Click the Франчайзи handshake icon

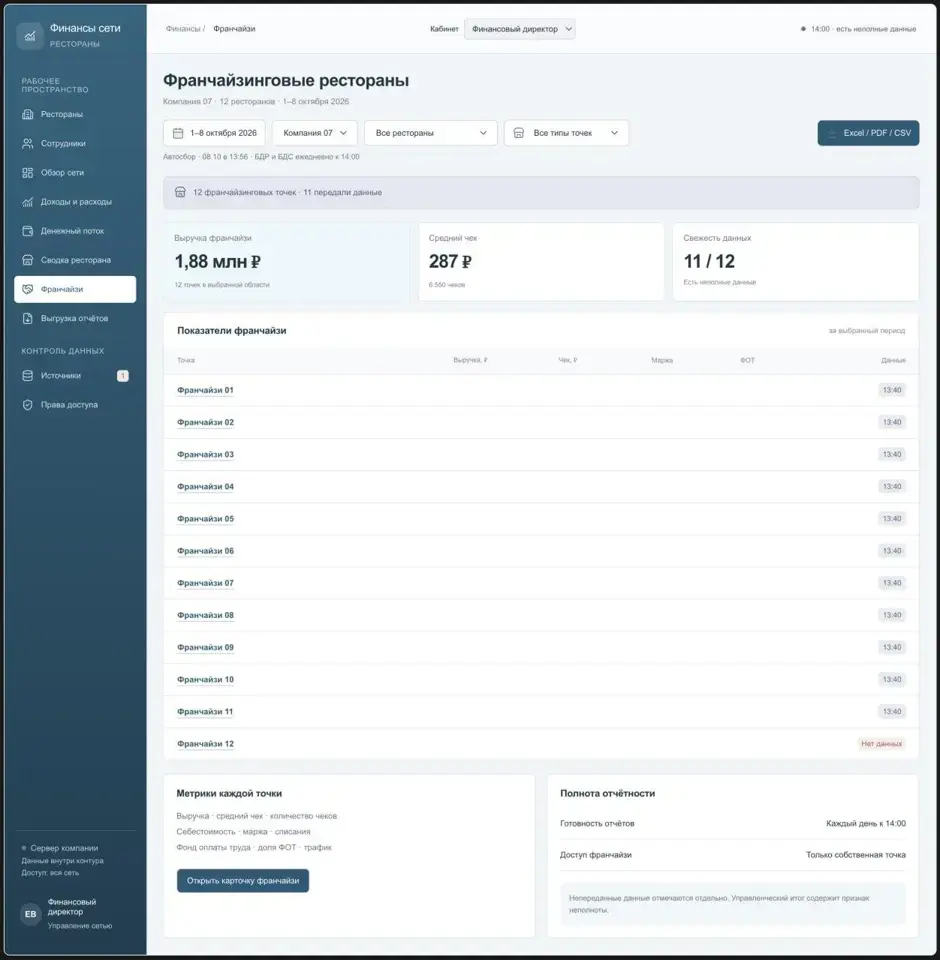click(x=28, y=289)
